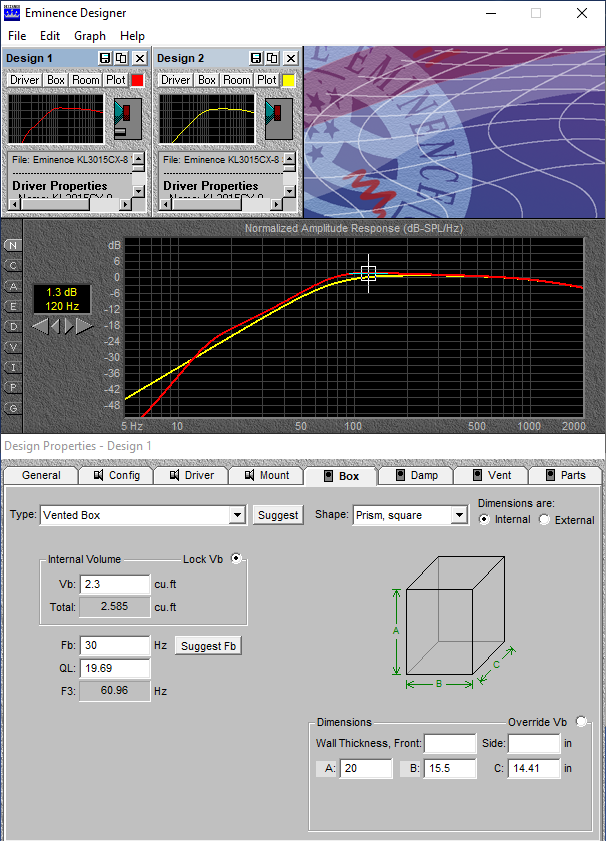
Task: Click the Fb frequency input field
Action: click(115, 645)
